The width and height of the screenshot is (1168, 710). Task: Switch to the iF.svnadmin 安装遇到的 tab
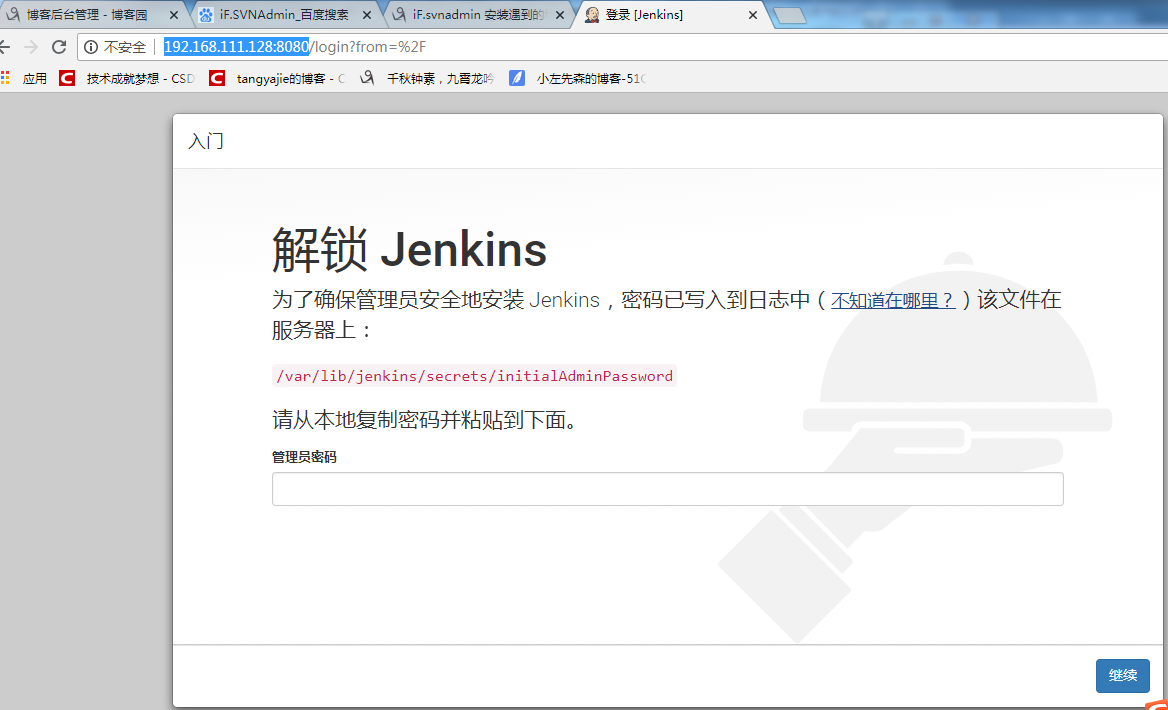click(477, 15)
